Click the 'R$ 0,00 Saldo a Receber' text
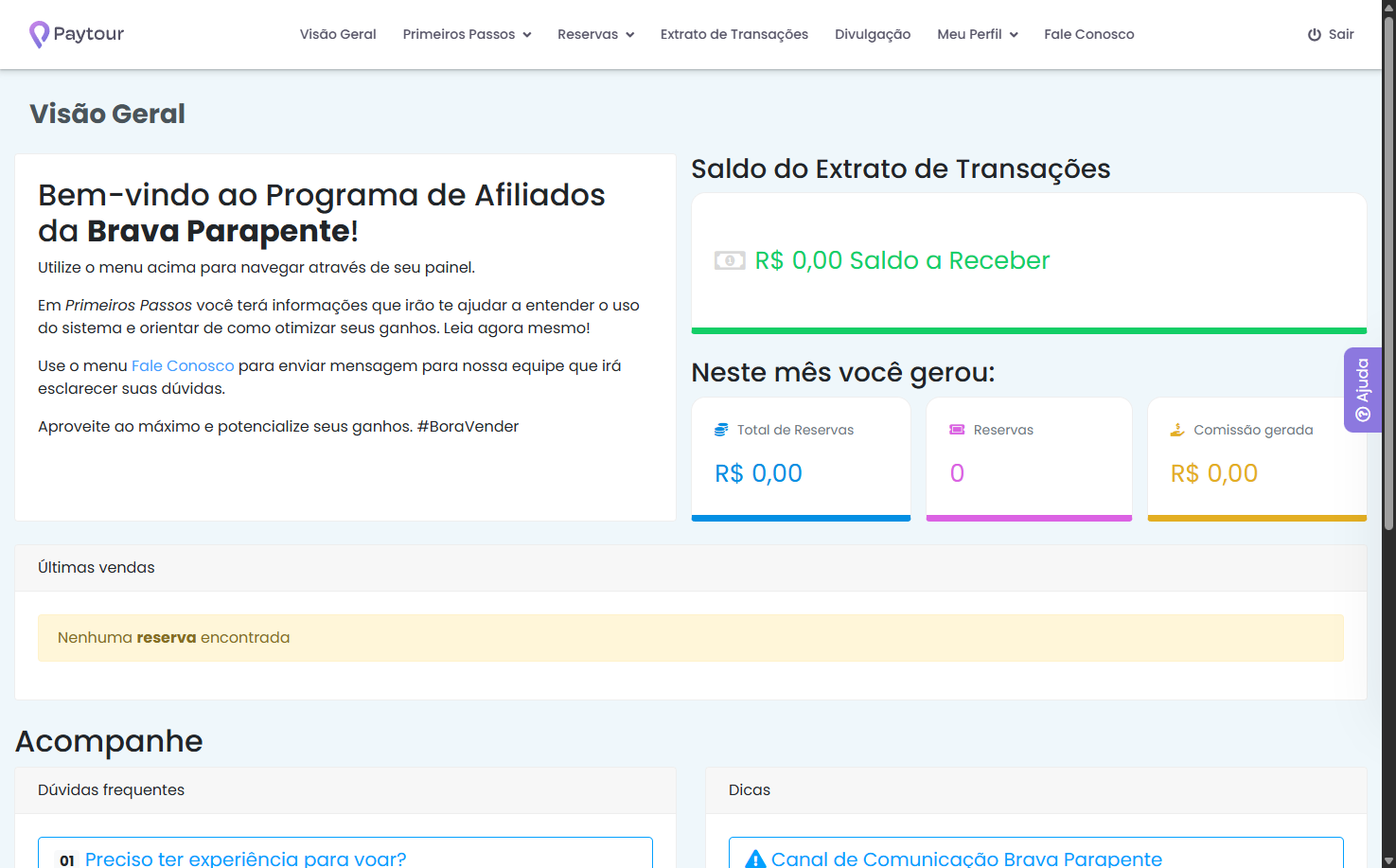 [902, 260]
